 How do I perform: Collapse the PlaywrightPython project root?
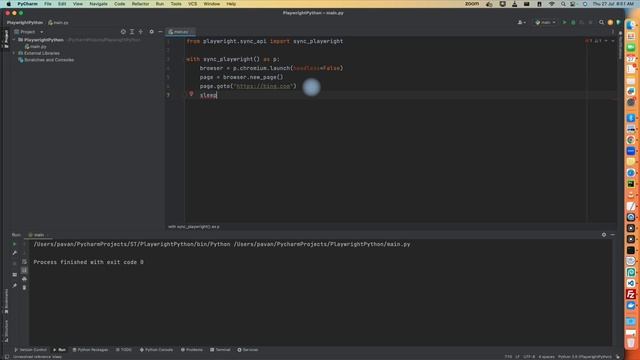tap(14, 40)
